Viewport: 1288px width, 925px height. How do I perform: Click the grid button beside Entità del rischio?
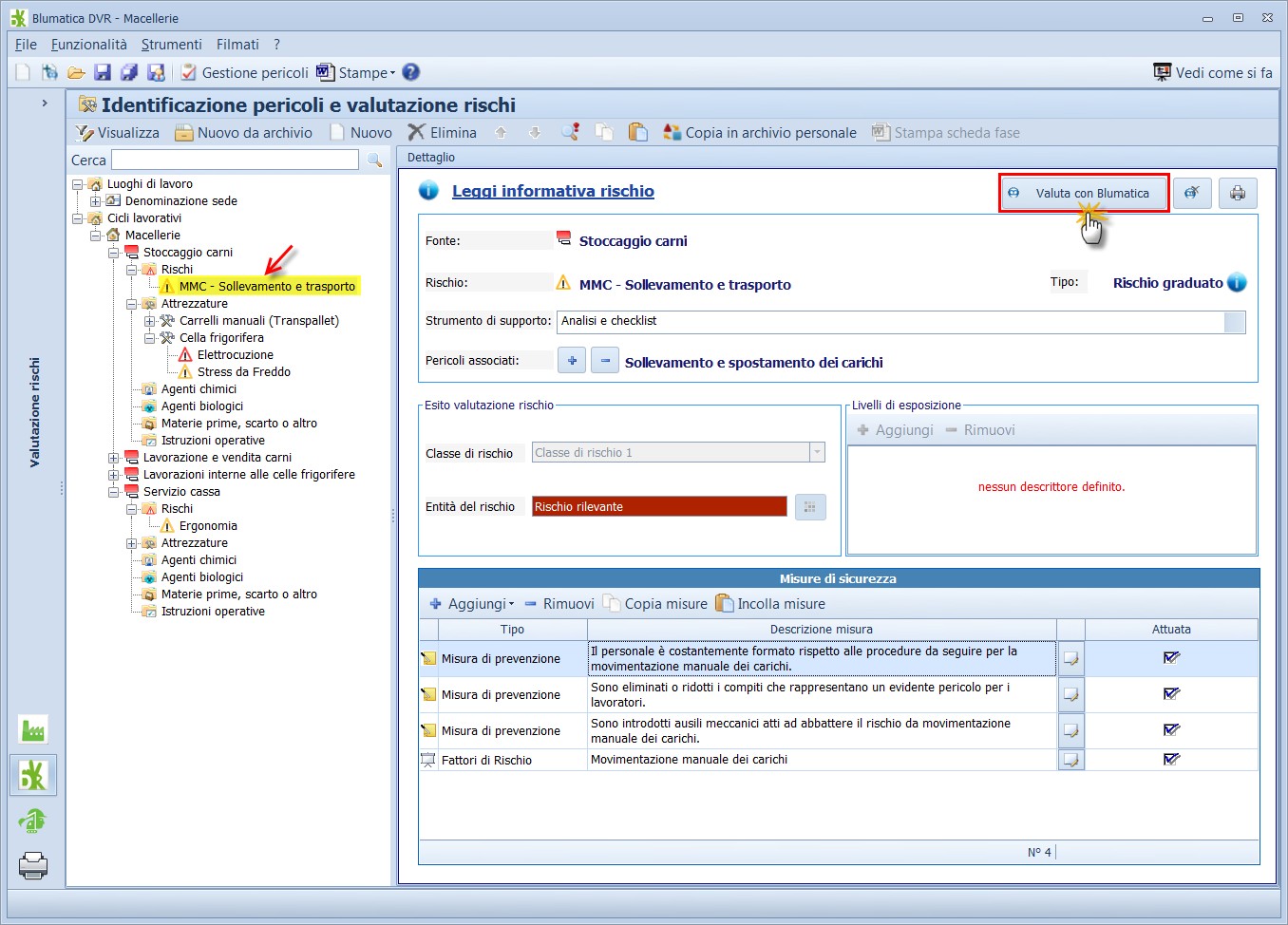810,507
